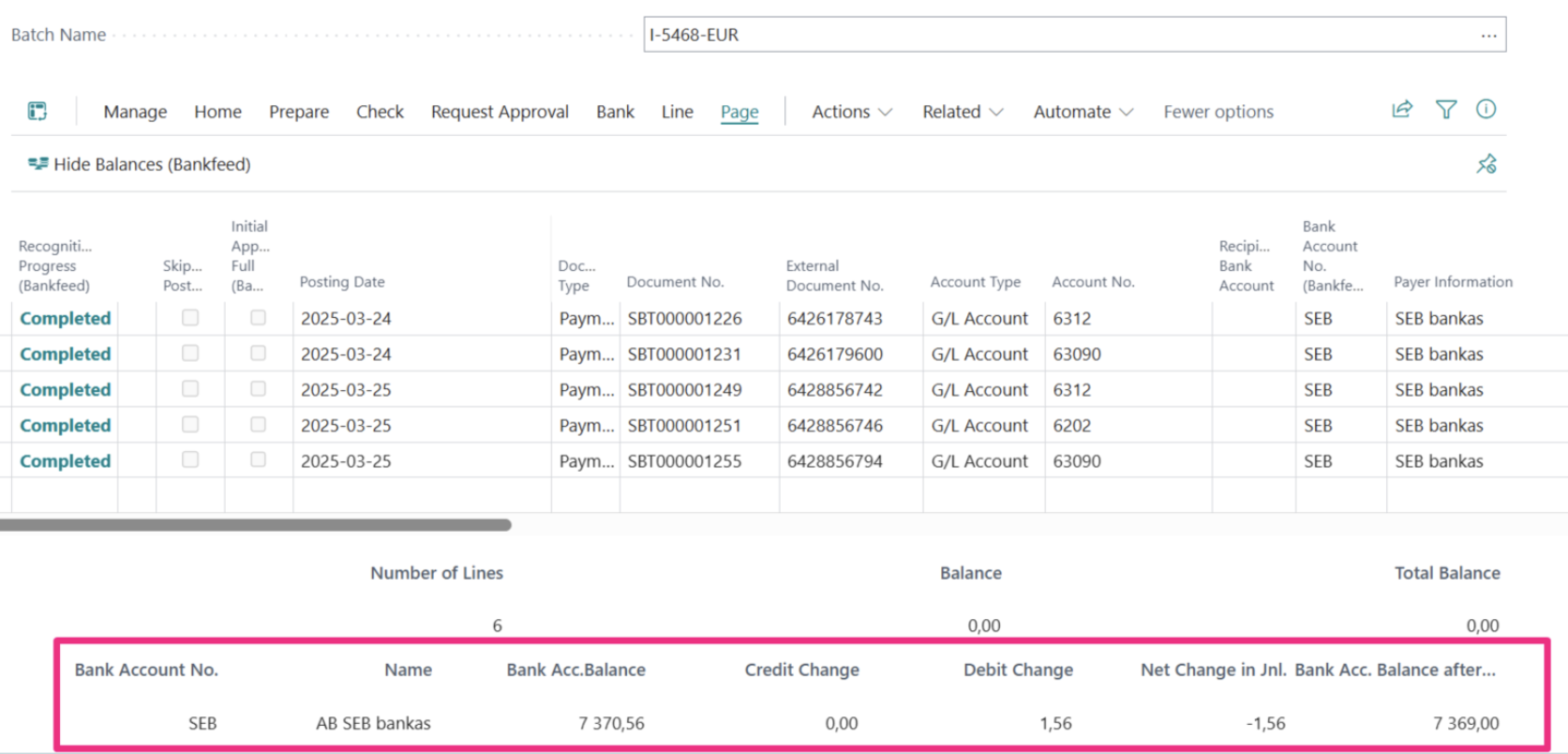Open the Prepare menu
The height and width of the screenshot is (754, 1568).
tap(299, 112)
